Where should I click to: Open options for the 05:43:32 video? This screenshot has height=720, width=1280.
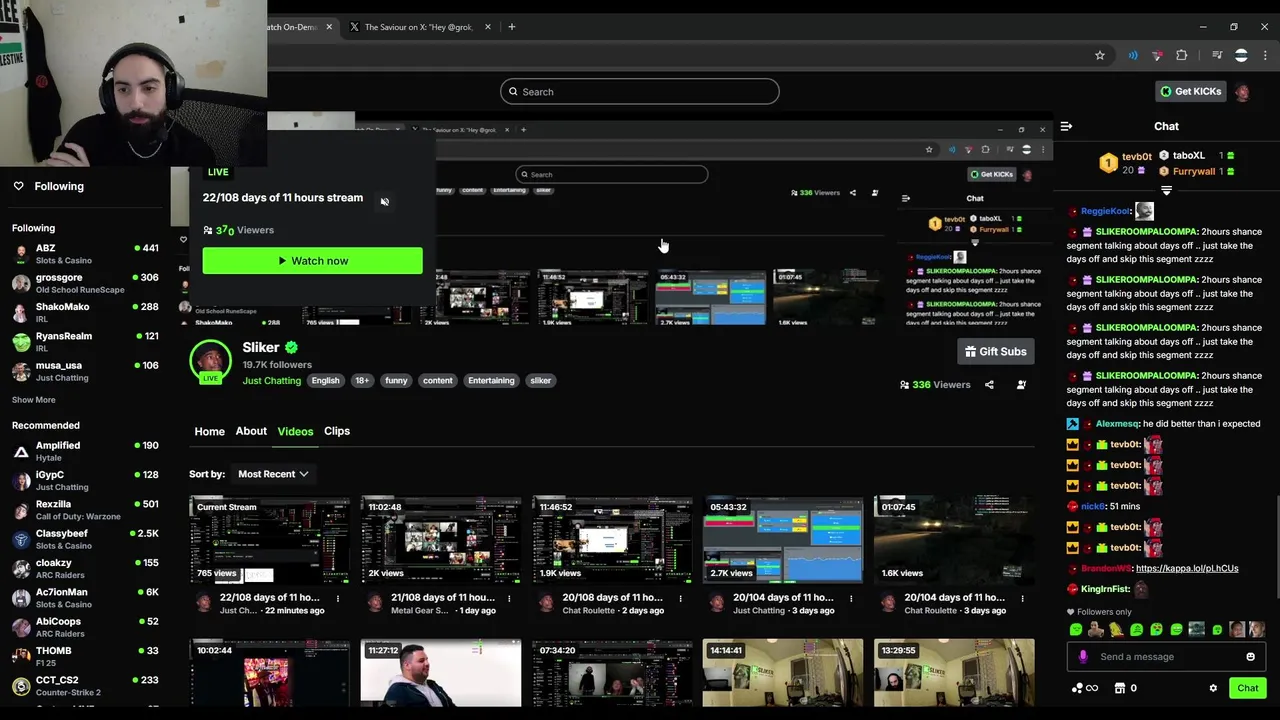[851, 598]
